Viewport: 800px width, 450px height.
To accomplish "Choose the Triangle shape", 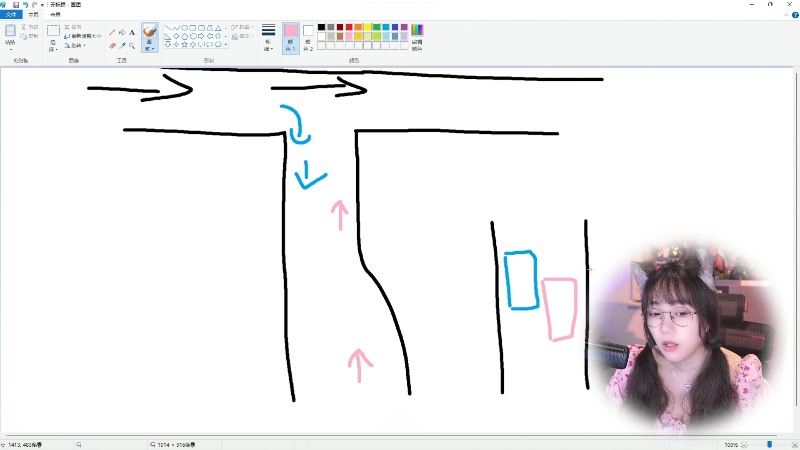I will pos(218,28).
